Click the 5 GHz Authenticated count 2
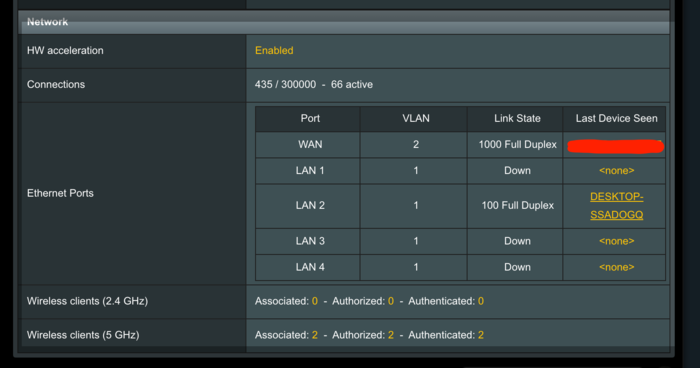The image size is (700, 368). pyautogui.click(x=481, y=335)
